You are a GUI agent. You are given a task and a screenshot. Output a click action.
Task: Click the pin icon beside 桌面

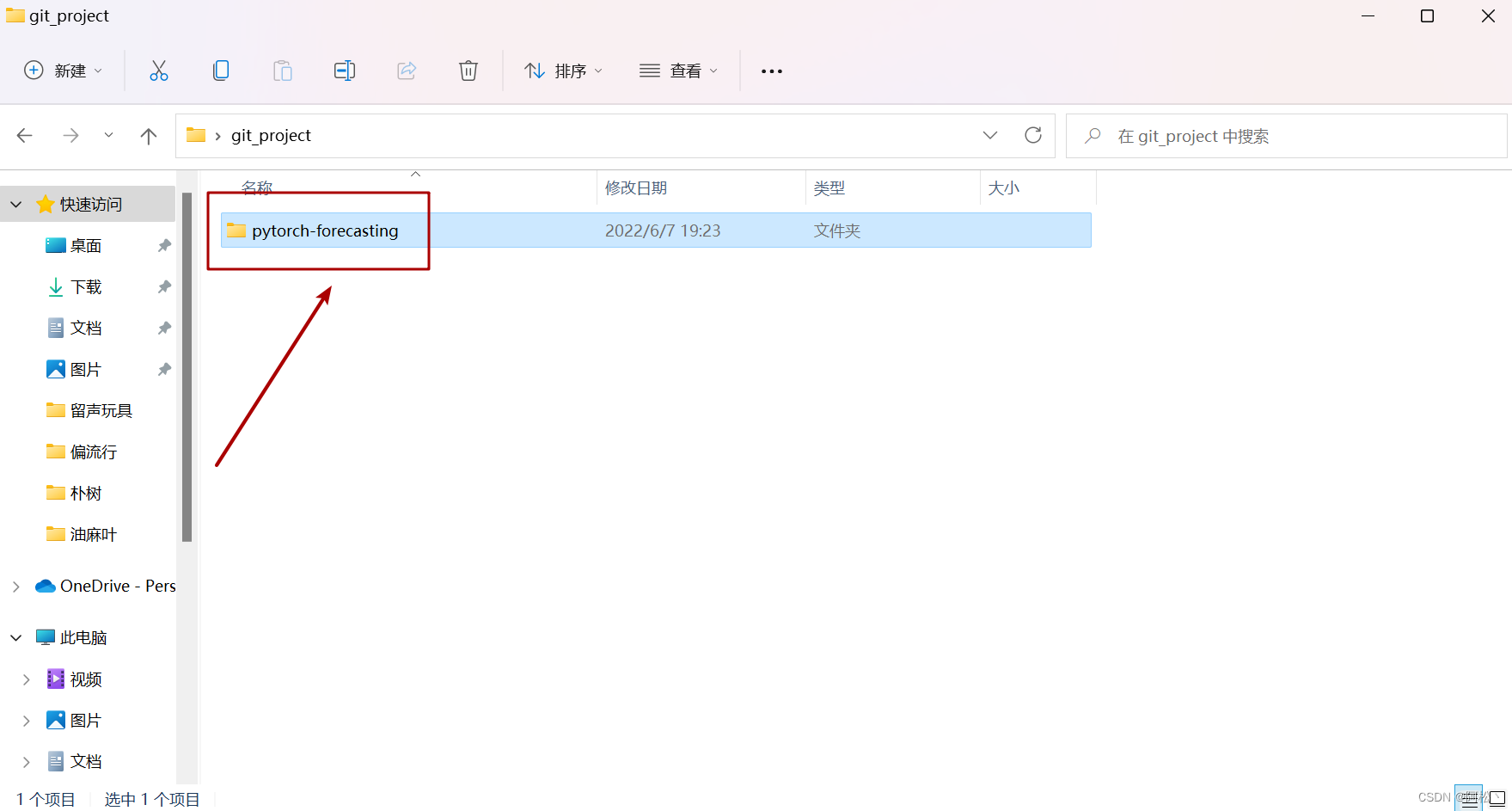tap(164, 246)
